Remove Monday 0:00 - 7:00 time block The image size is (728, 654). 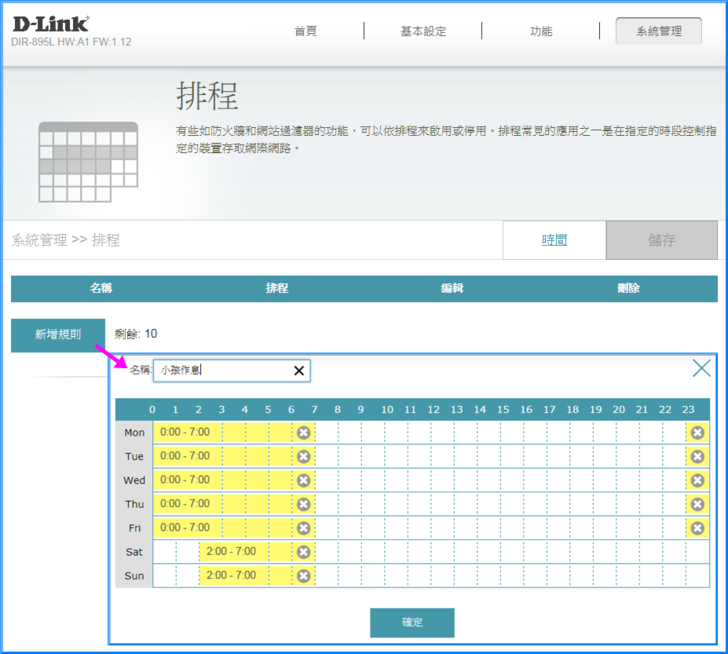pyautogui.click(x=304, y=433)
